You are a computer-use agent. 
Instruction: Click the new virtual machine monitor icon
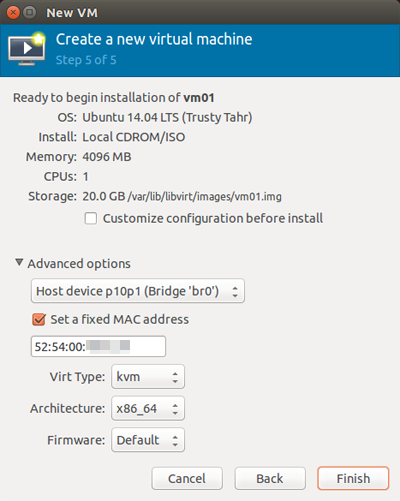tap(27, 49)
